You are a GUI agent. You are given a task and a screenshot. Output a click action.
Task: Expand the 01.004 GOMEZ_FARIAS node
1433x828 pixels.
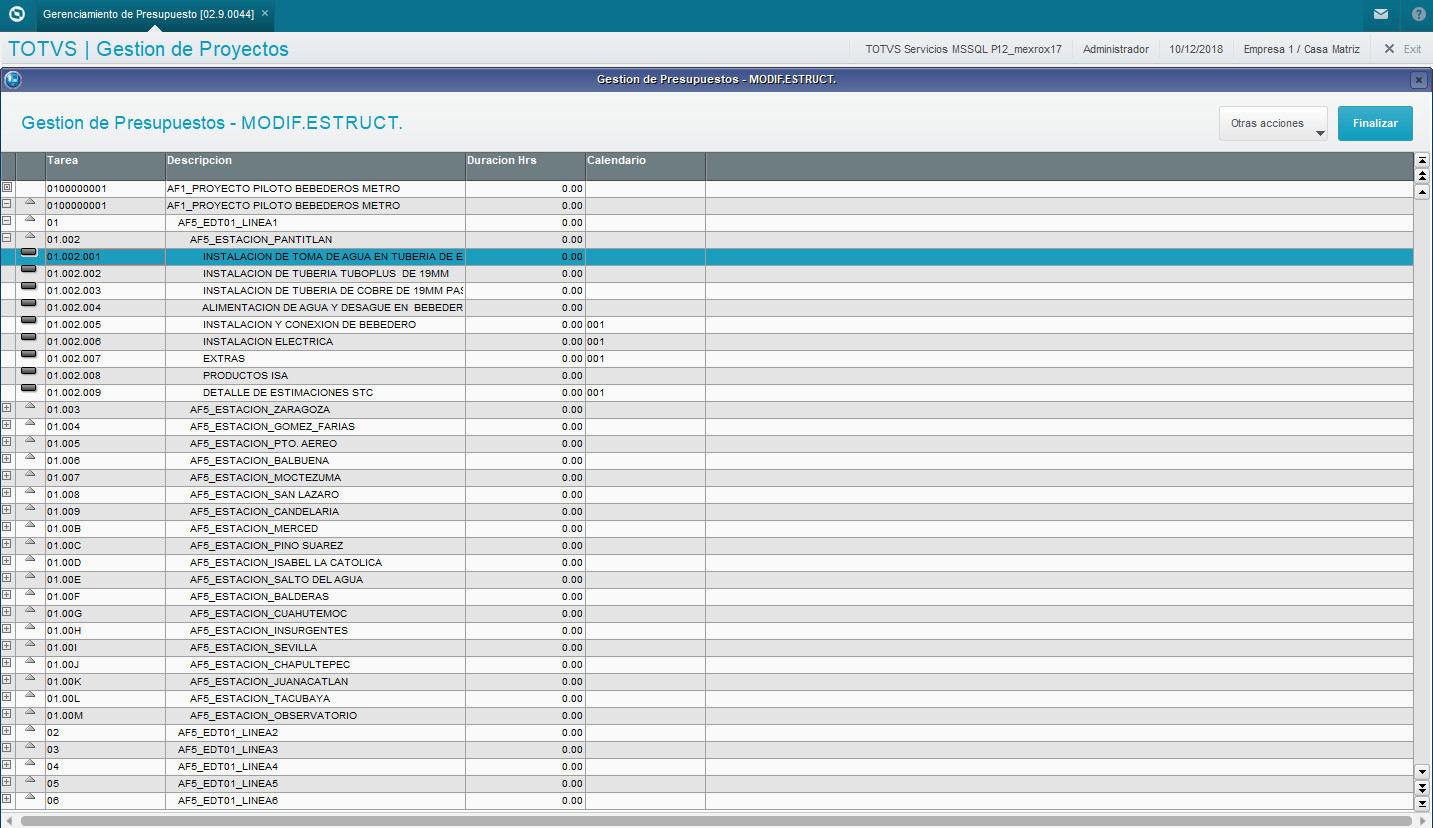pos(7,425)
